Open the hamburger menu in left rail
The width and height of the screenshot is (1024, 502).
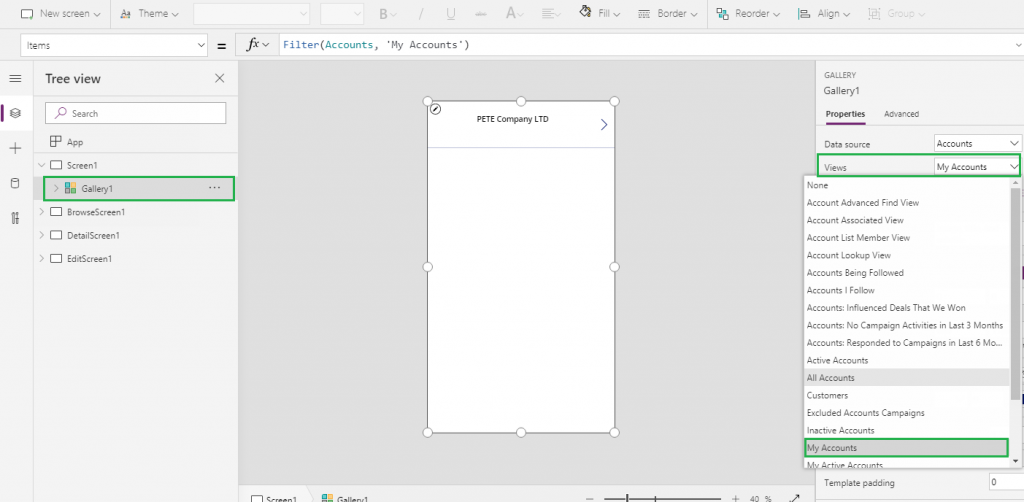click(x=15, y=79)
